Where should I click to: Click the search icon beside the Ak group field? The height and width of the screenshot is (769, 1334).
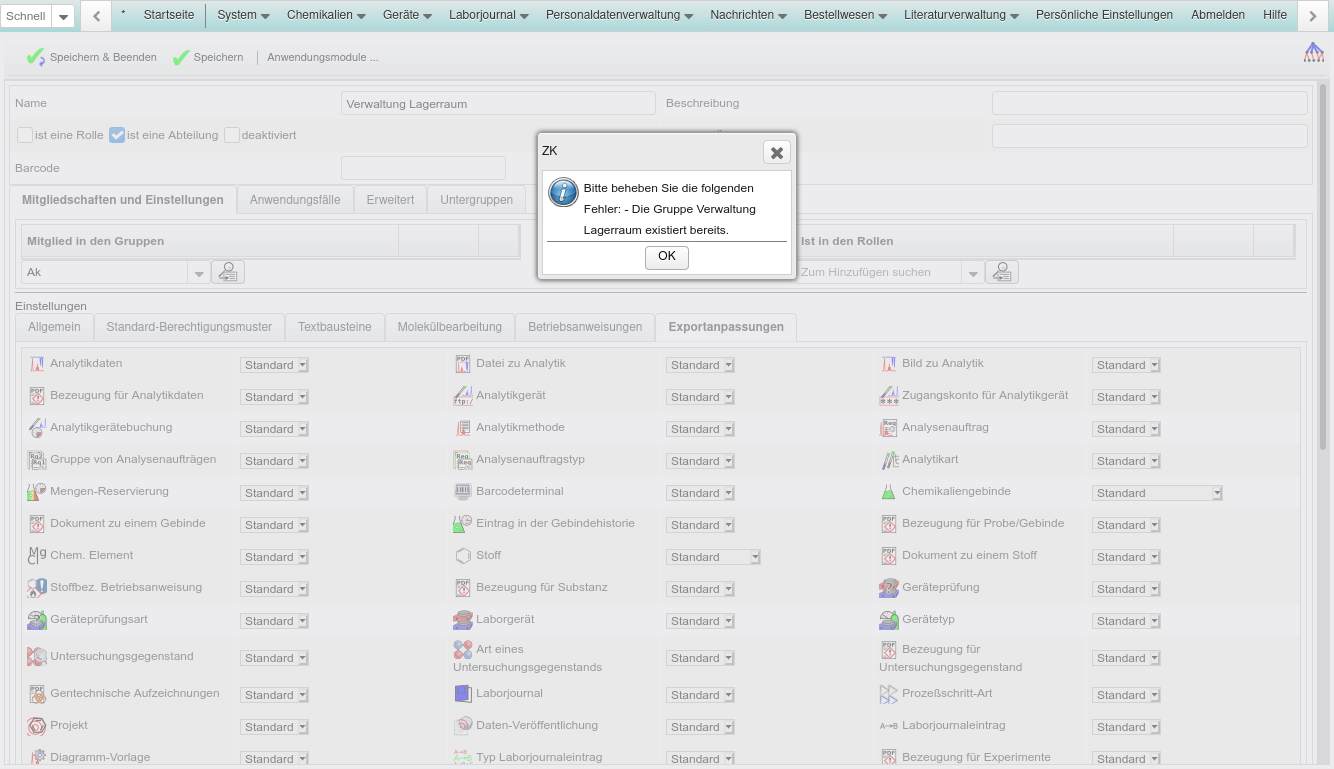[x=228, y=272]
